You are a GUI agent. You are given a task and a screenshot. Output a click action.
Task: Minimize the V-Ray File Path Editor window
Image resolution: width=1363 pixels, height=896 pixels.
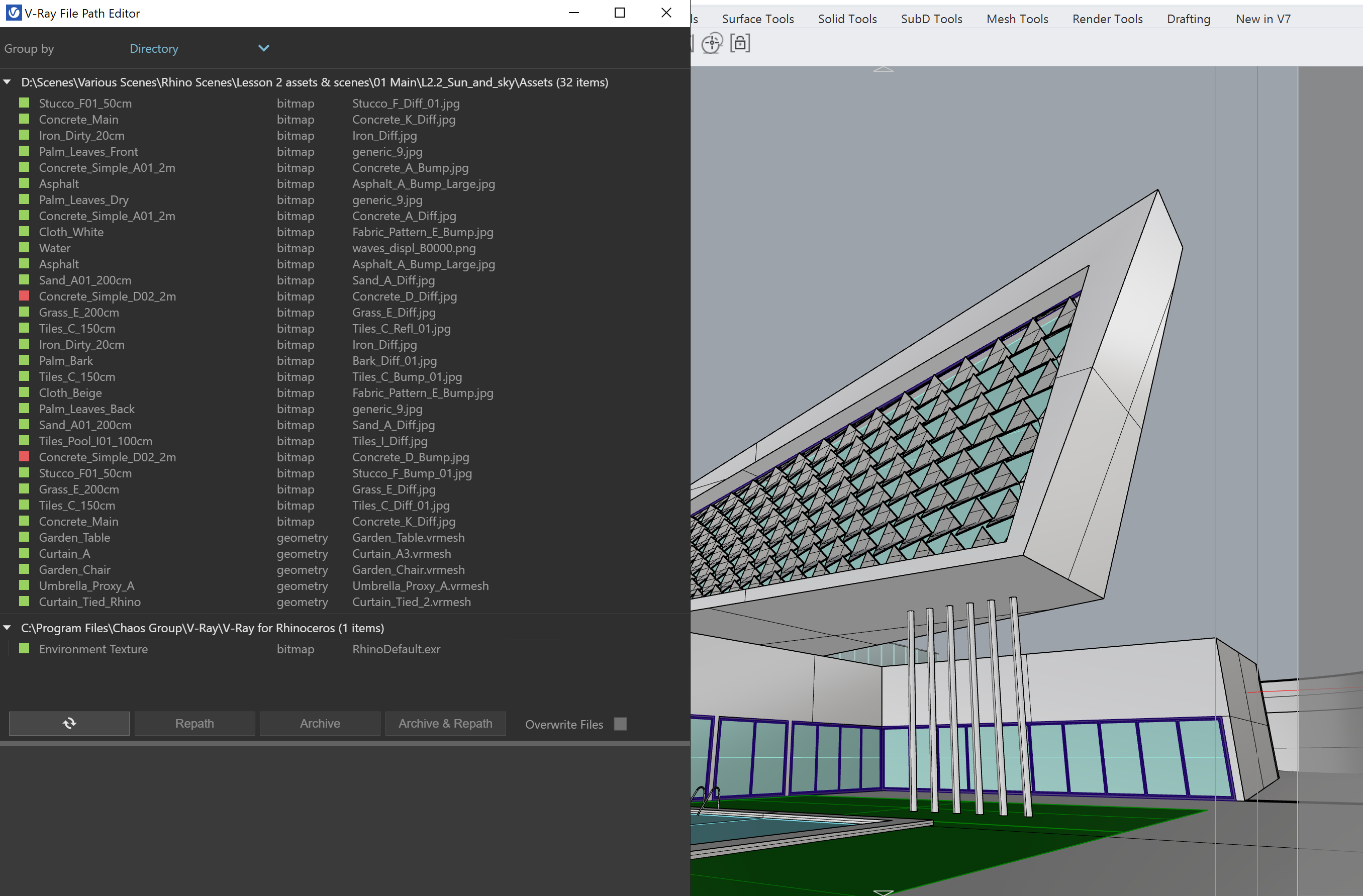[x=574, y=13]
